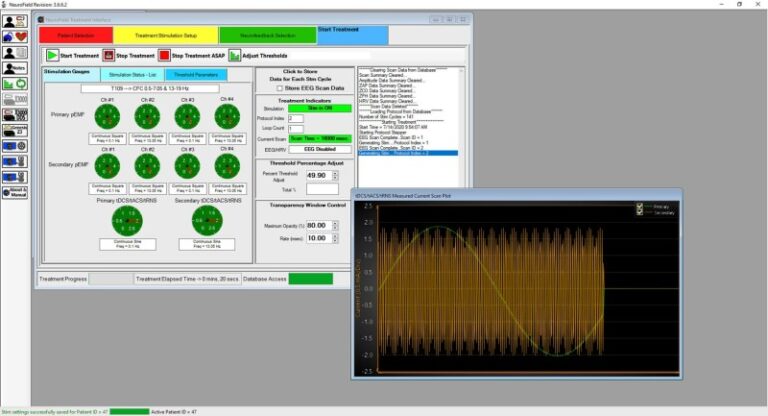The height and width of the screenshot is (416, 768).
Task: Click the Rate (msec) spinner arrows
Action: (x=337, y=238)
